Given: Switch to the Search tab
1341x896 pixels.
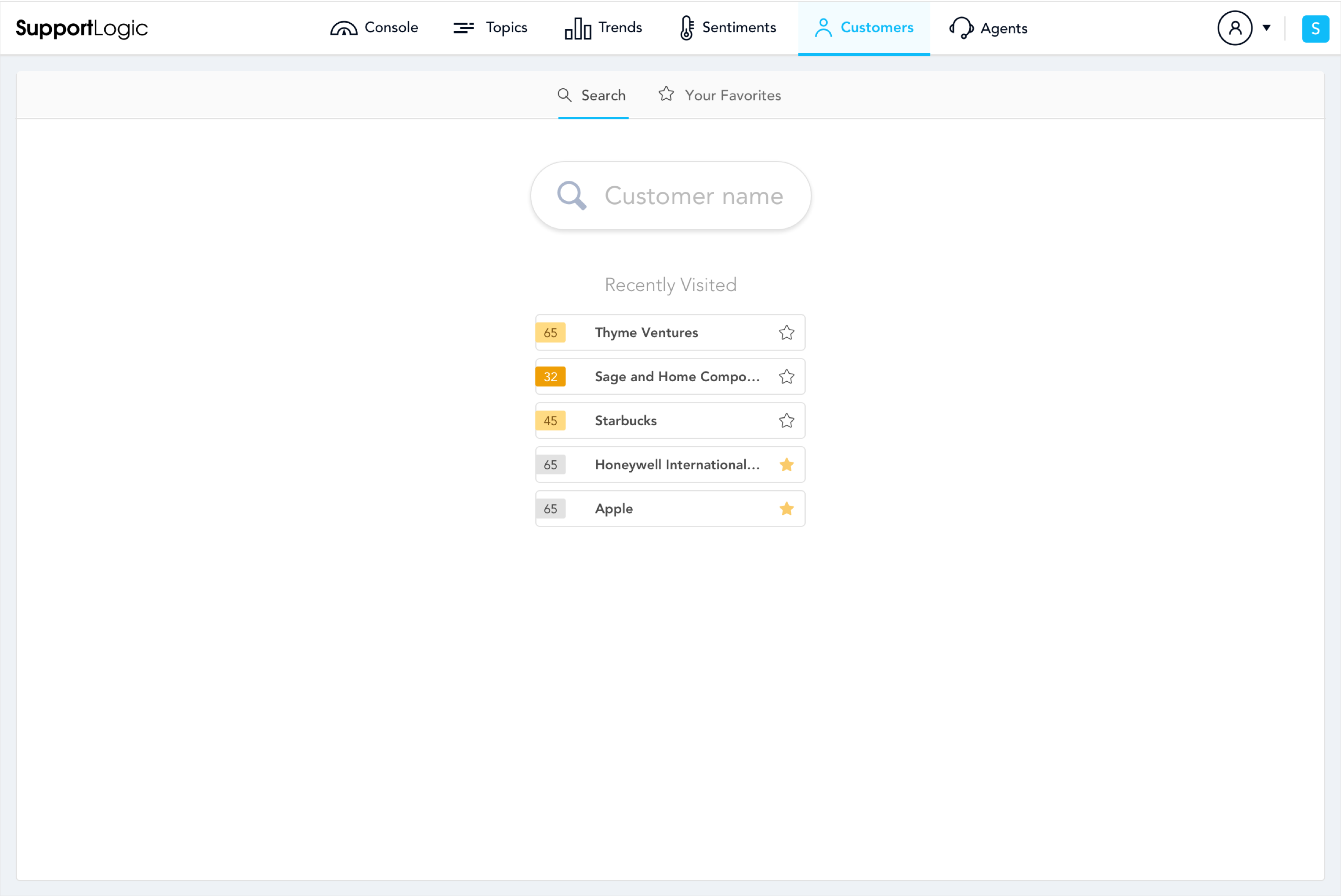Looking at the screenshot, I should 592,95.
